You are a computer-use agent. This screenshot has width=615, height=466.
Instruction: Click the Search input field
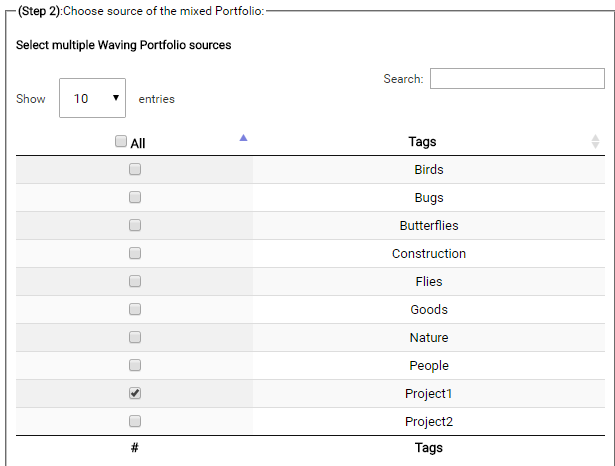[x=517, y=78]
